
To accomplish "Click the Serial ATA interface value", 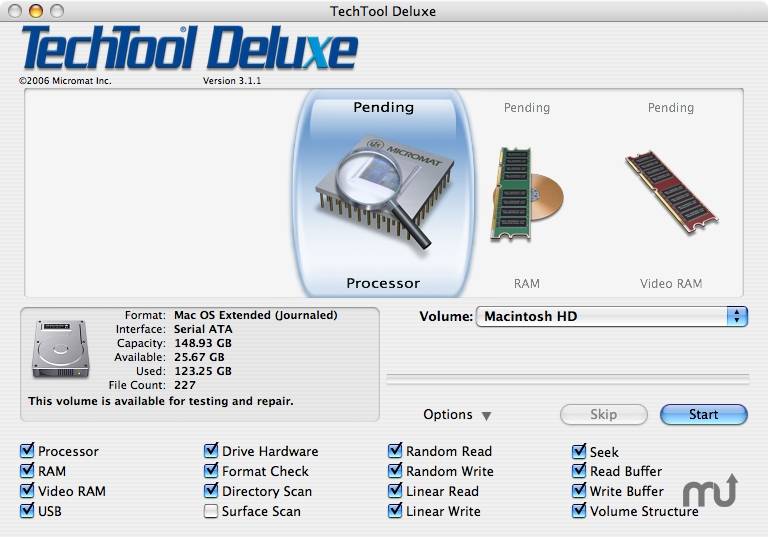I will click(203, 329).
